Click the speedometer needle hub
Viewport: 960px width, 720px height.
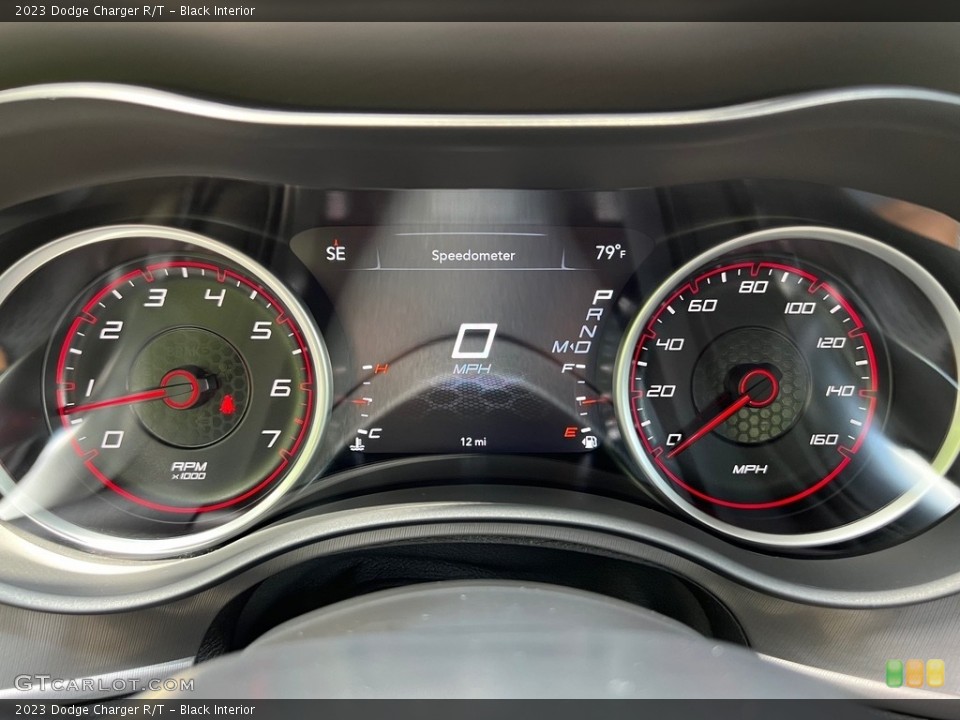tap(759, 388)
